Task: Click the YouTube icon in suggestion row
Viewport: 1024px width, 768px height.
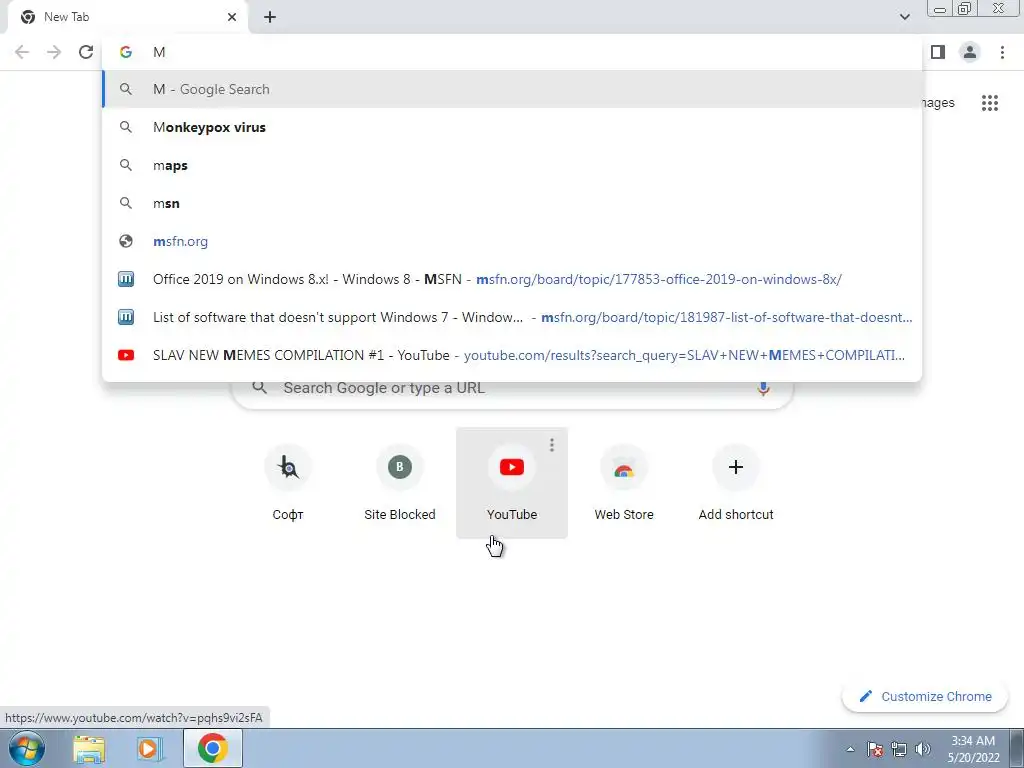Action: coord(125,355)
